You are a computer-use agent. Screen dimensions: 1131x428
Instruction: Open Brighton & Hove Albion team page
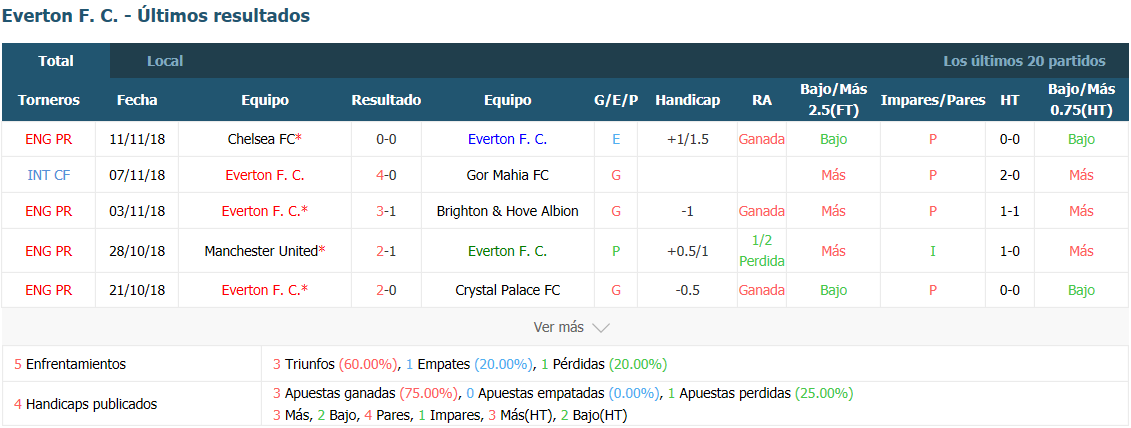[x=508, y=211]
